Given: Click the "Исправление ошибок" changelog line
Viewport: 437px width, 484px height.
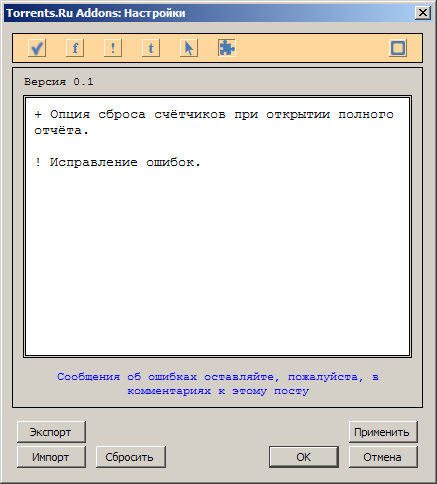Looking at the screenshot, I should click(x=118, y=162).
